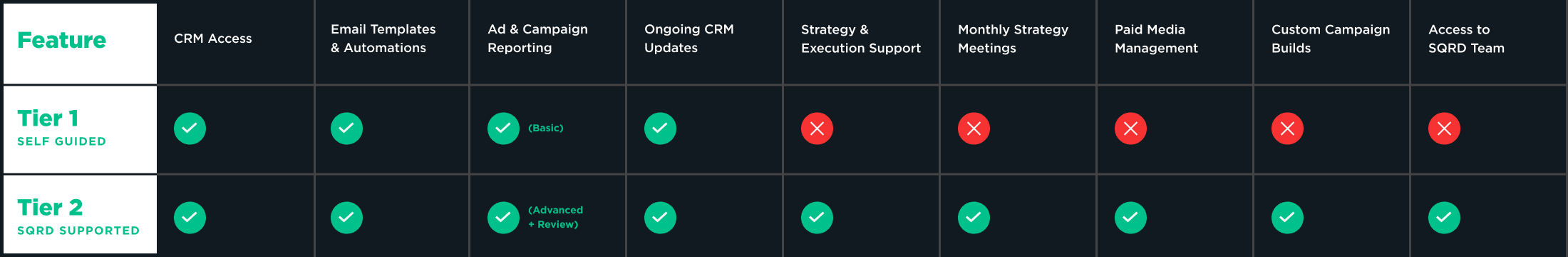Select the Tier 1 Self Guided row label
Screen dimensions: 1568x257
point(80,129)
